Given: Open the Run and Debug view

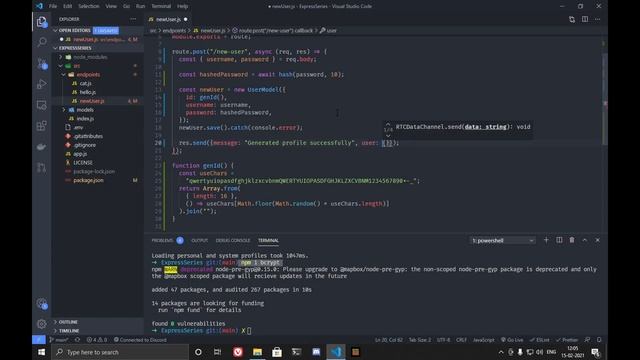Looking at the screenshot, I should [x=42, y=84].
